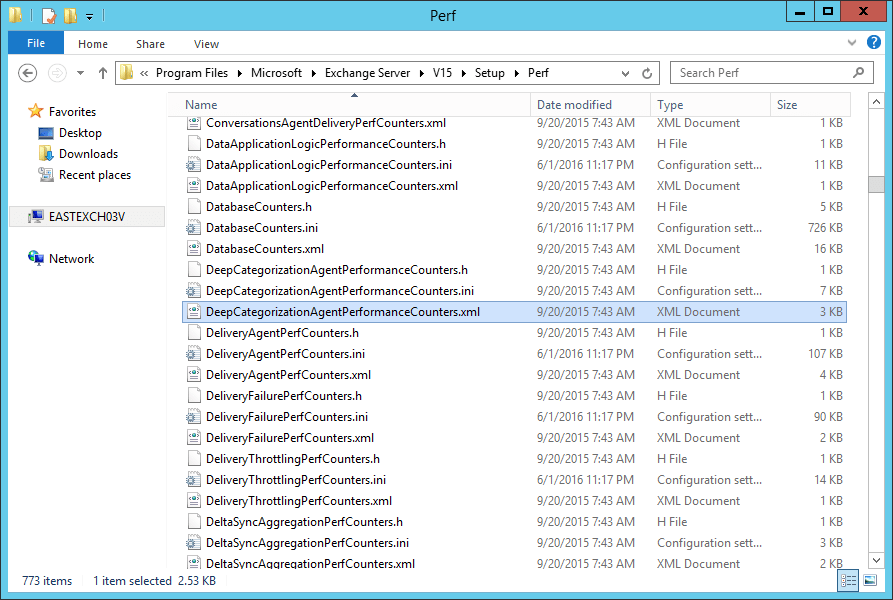Click the 726 KB size cell
This screenshot has width=893, height=600.
point(825,228)
